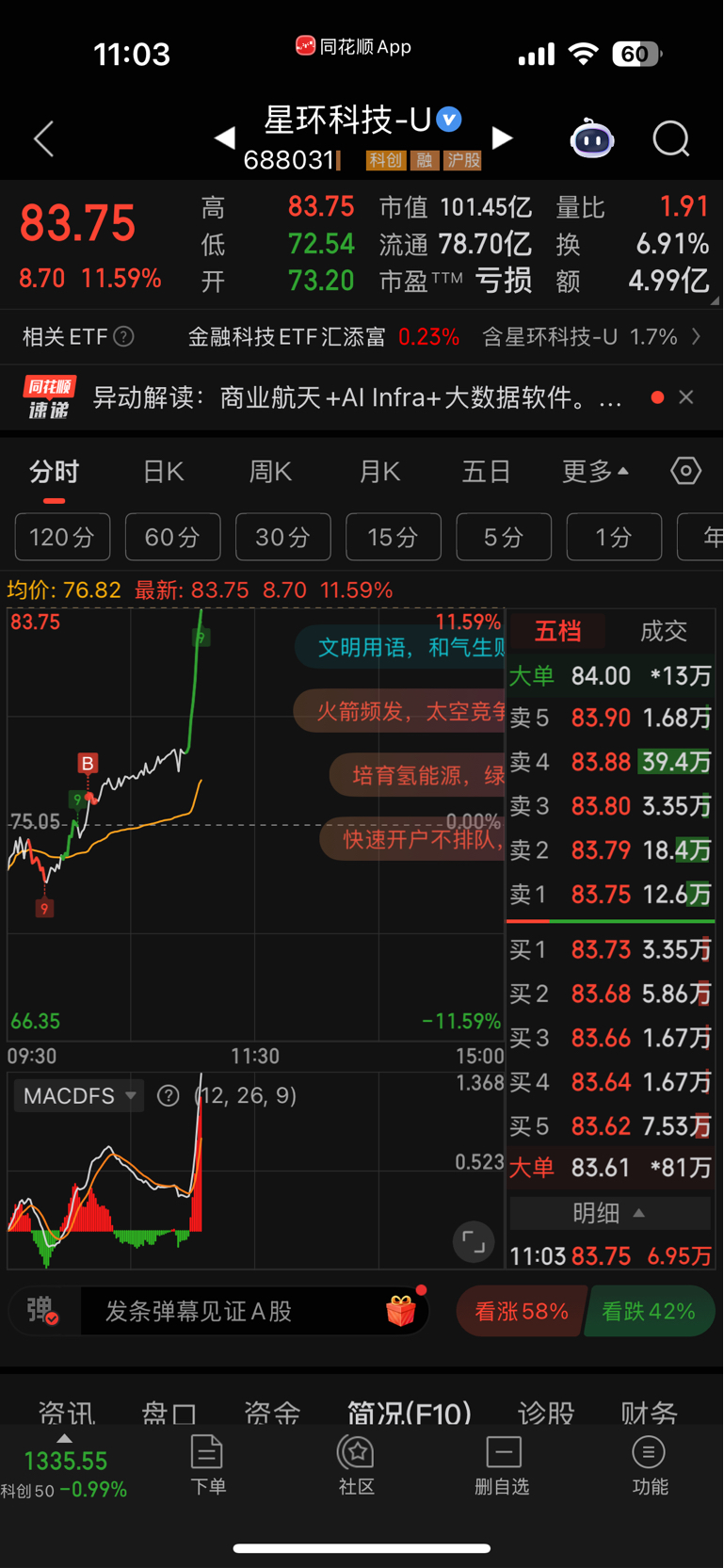
Task: Tap the back arrow icon
Action: 43,138
